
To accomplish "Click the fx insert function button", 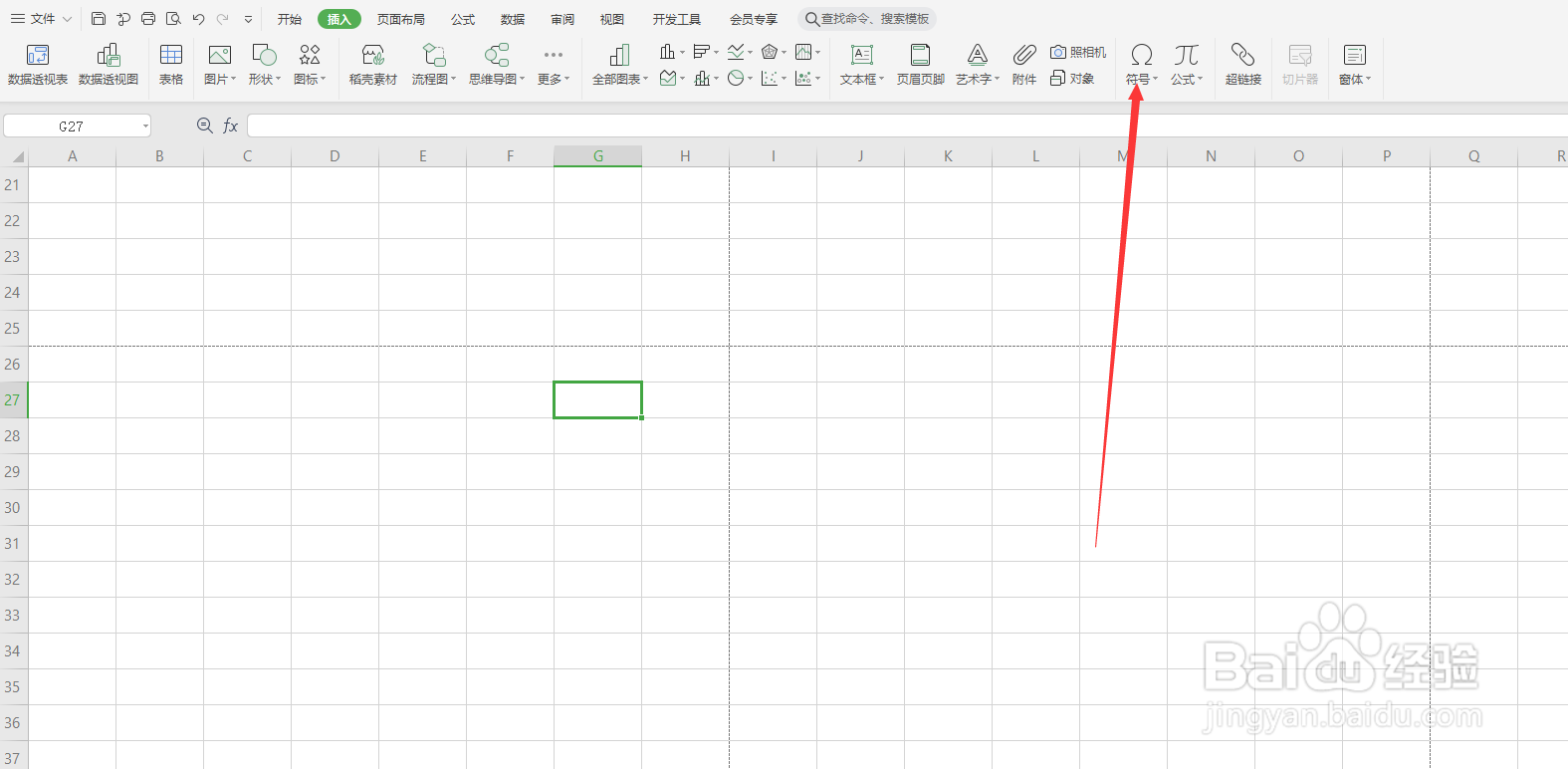I will click(230, 126).
